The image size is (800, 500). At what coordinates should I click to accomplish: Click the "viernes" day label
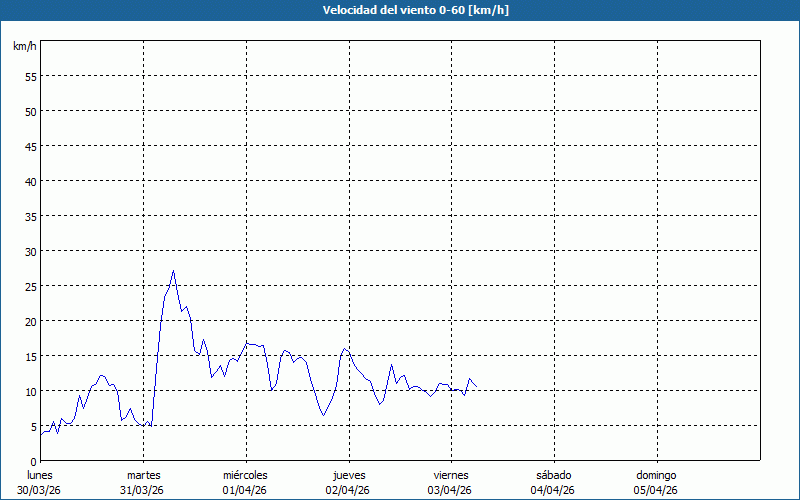(x=451, y=475)
